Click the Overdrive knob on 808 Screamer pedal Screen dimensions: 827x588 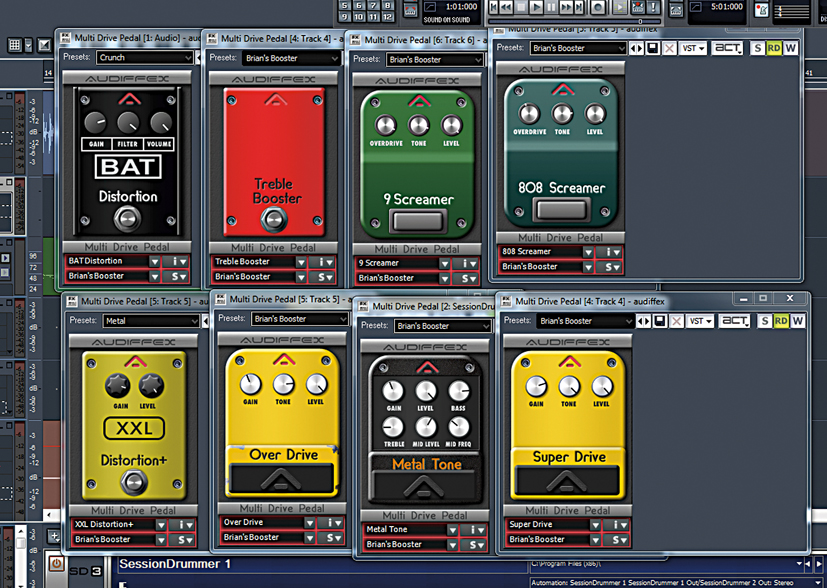(x=529, y=114)
